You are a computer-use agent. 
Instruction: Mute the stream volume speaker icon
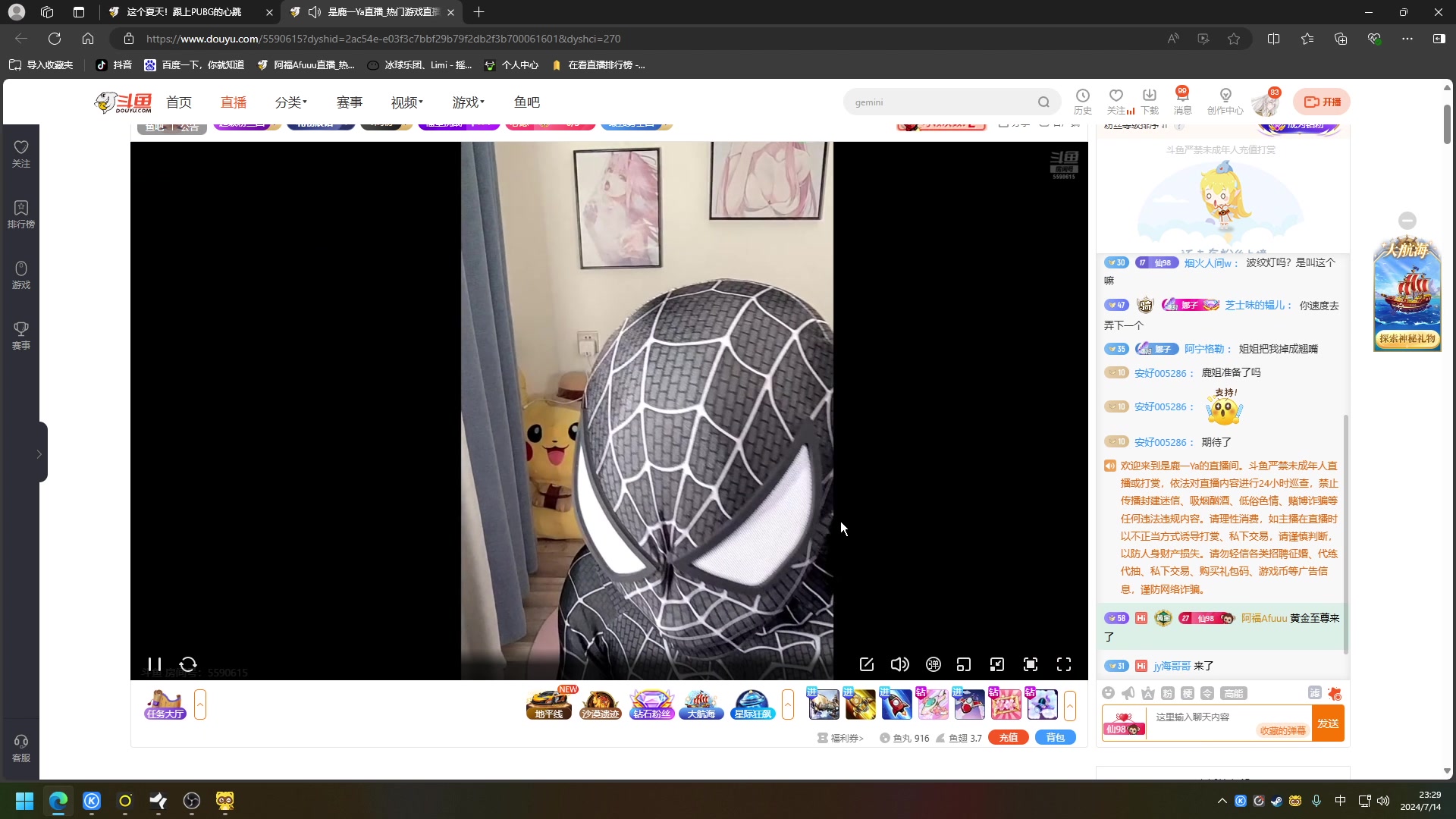click(899, 664)
